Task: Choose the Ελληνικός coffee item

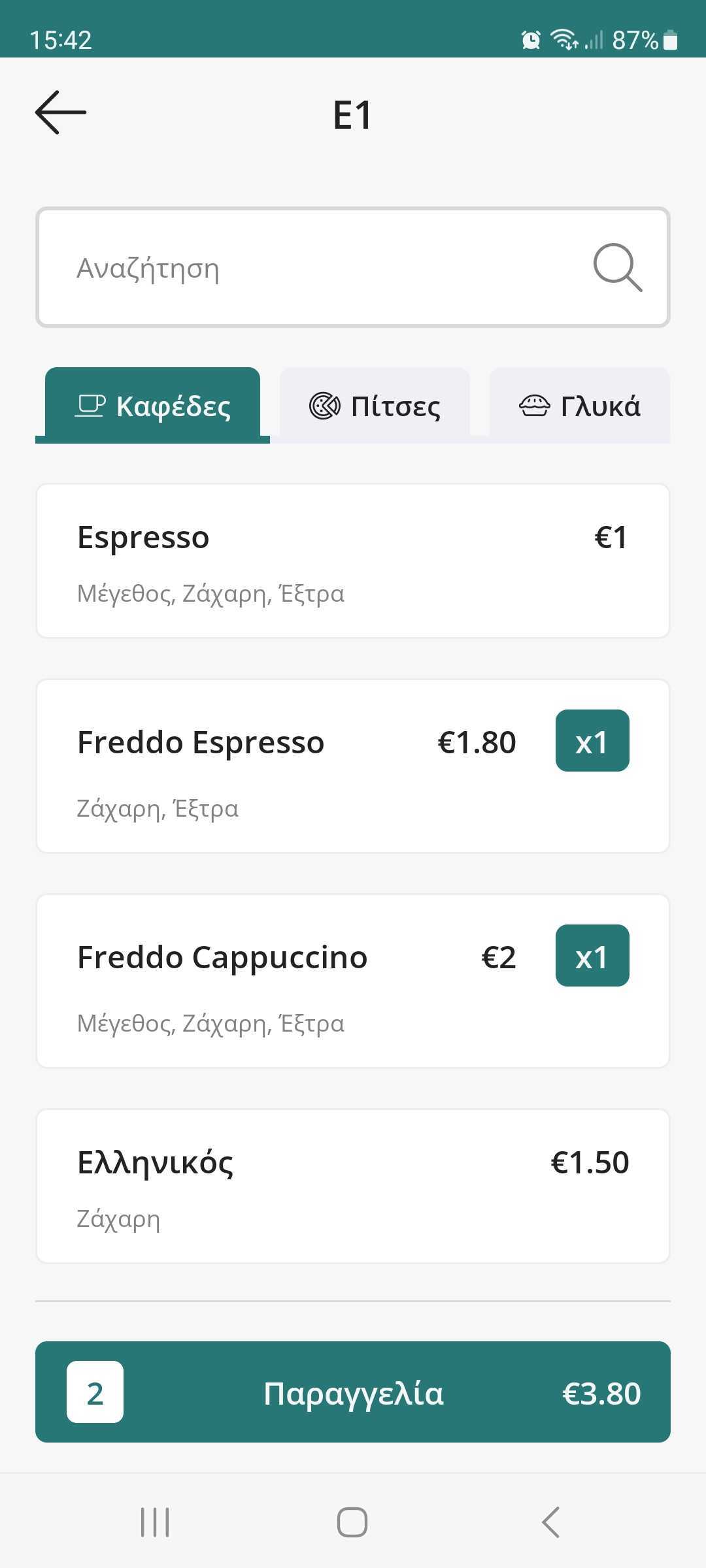Action: point(353,1186)
